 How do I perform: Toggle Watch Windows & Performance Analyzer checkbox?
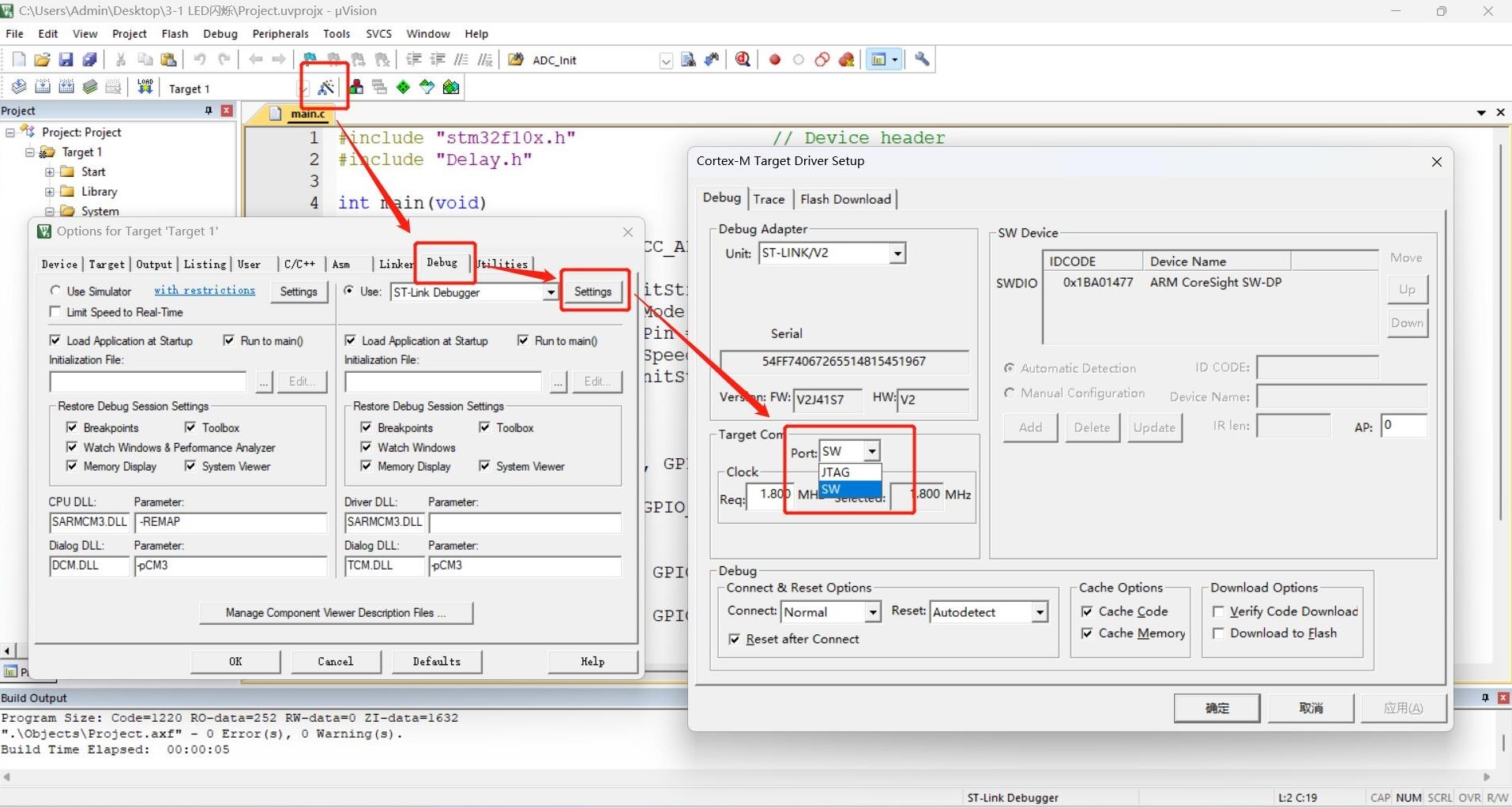(x=72, y=447)
